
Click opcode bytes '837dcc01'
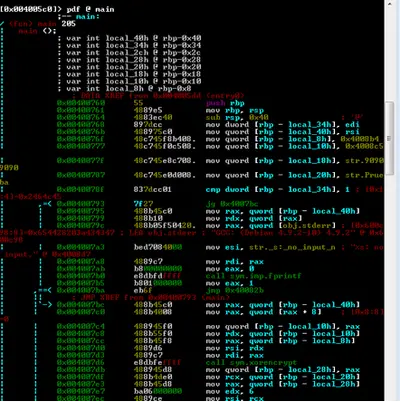(153, 189)
